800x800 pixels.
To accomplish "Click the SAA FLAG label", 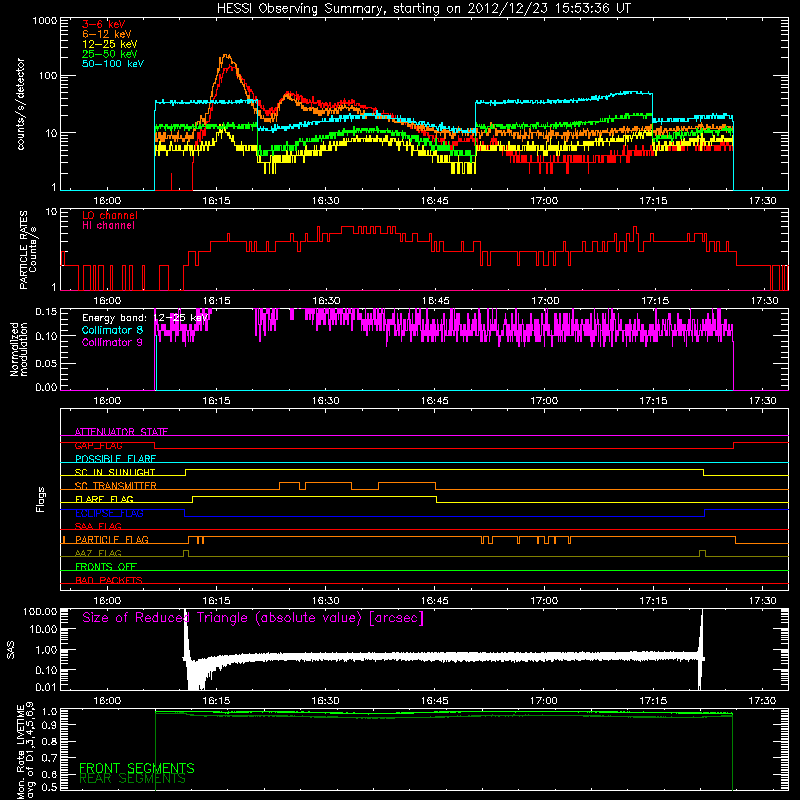I will pos(98,526).
